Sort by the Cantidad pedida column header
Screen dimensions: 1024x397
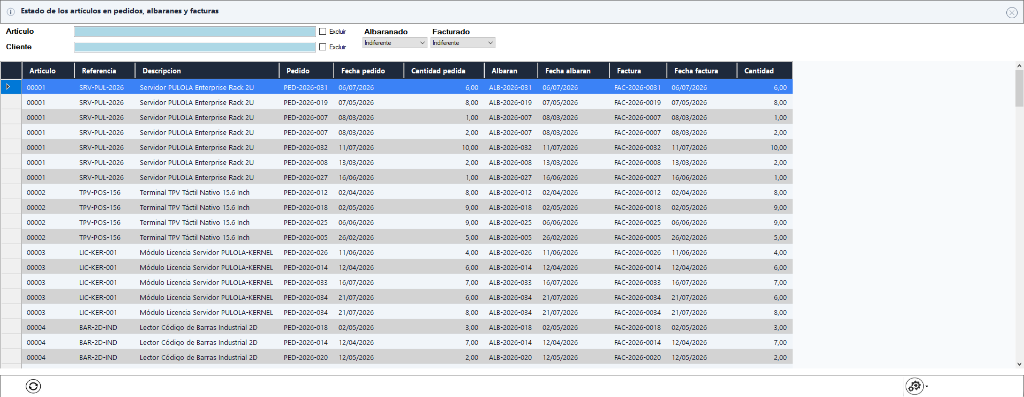point(444,71)
